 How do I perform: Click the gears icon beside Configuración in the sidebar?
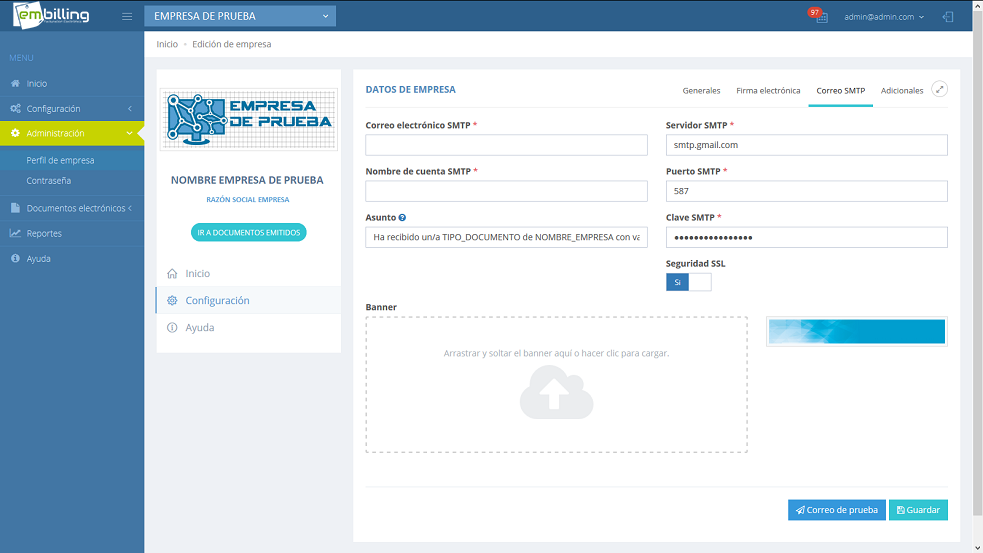tap(15, 108)
